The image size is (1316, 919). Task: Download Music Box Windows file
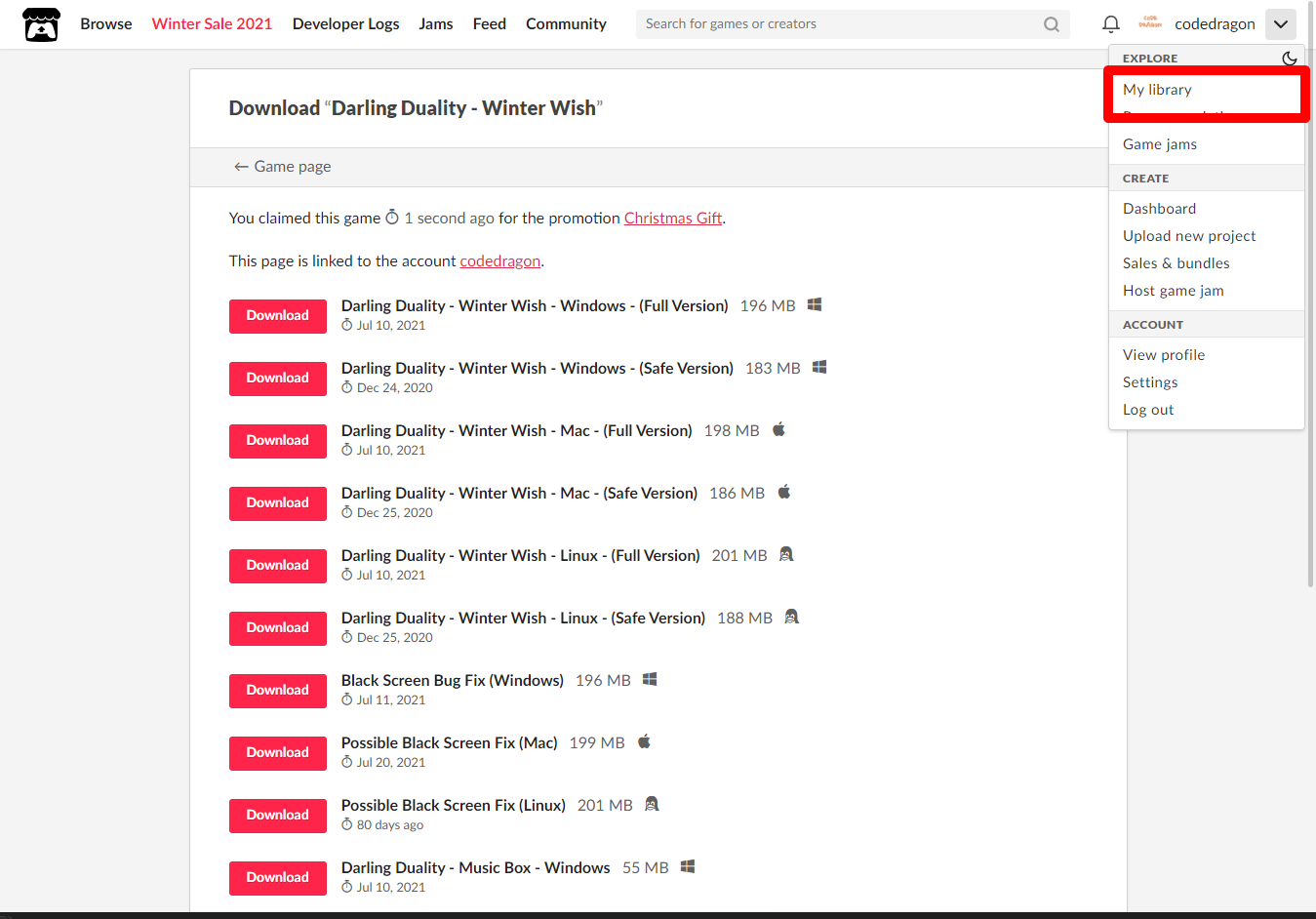(278, 878)
